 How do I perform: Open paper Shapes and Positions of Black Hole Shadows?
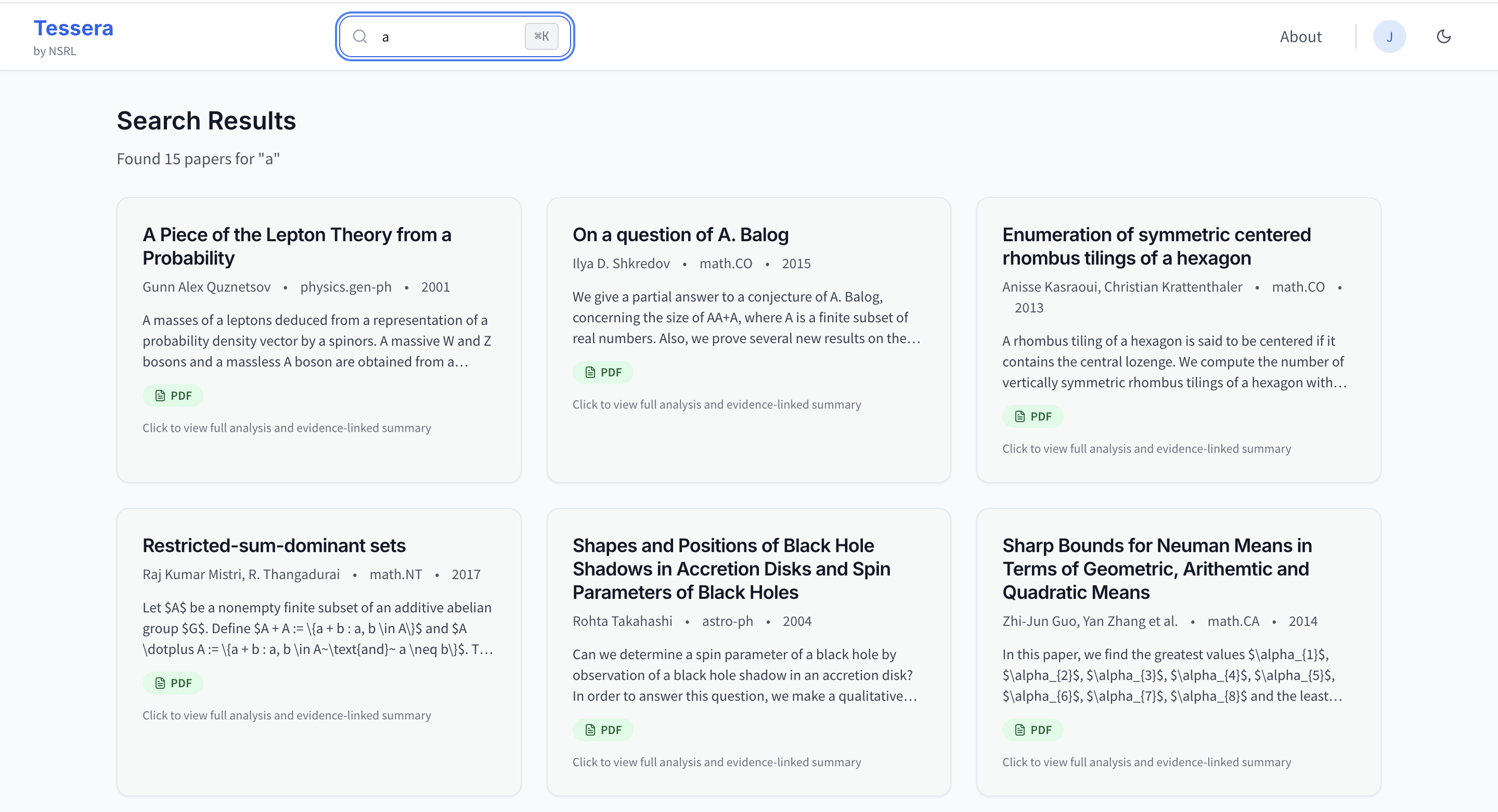[731, 569]
